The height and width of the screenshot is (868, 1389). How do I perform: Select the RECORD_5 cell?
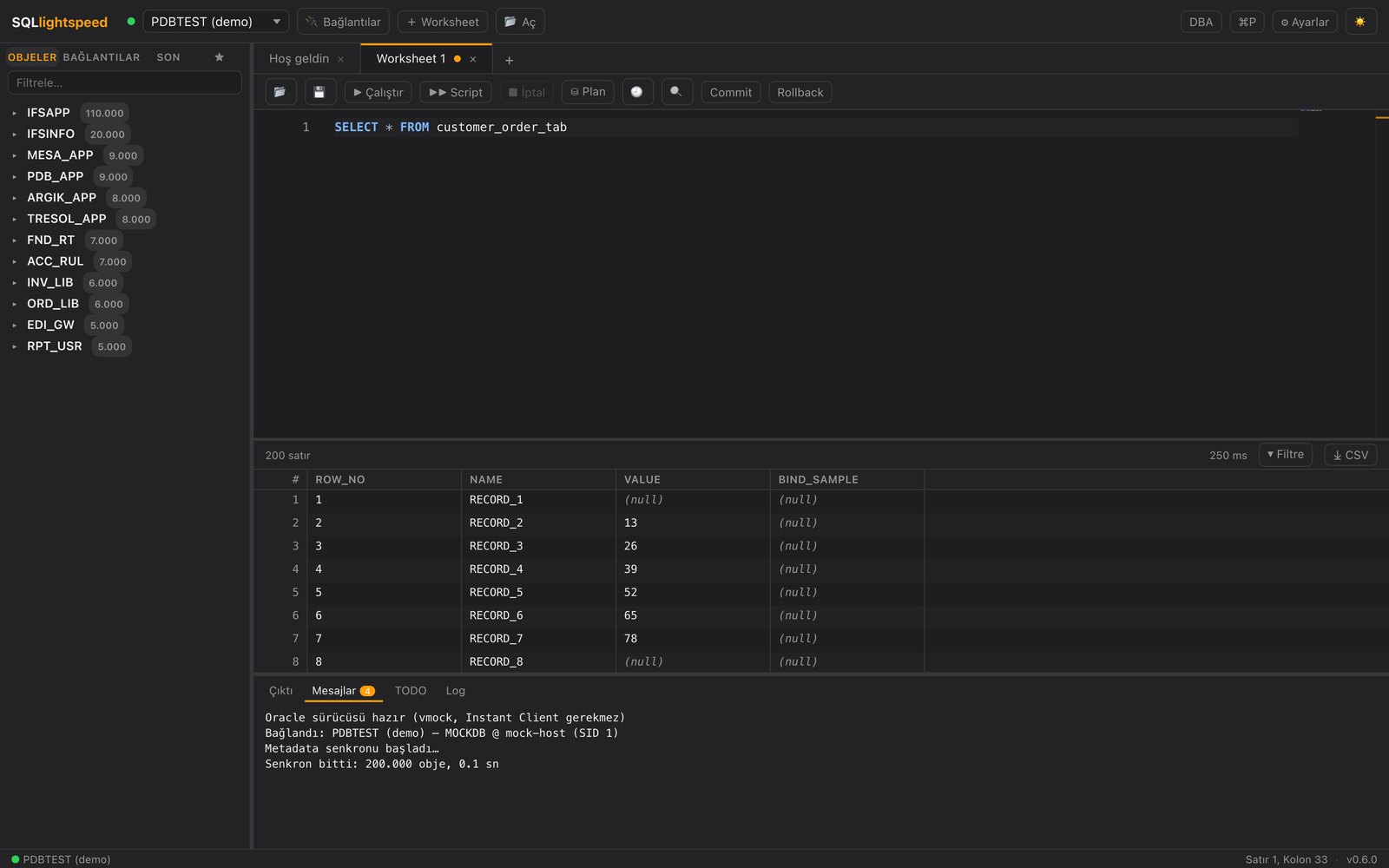point(538,593)
